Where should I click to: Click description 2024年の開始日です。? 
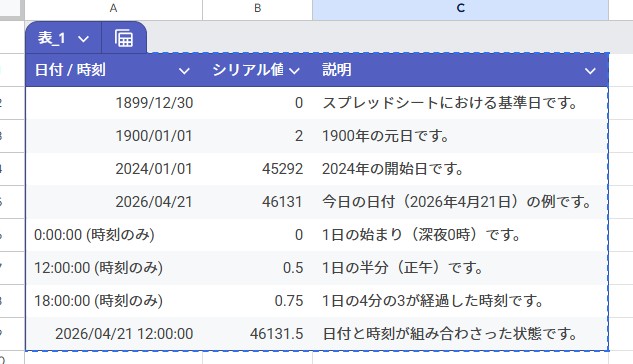pos(393,169)
